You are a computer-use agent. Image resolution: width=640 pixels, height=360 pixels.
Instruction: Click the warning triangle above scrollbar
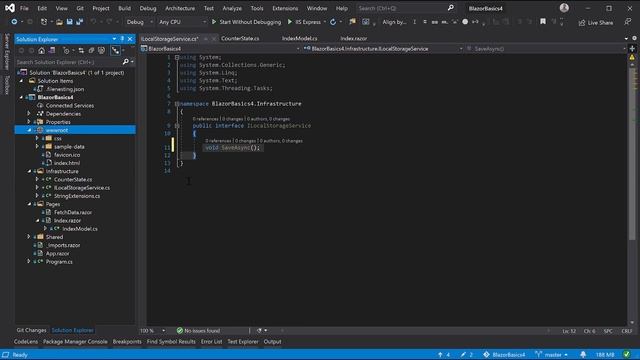[x=632, y=57]
